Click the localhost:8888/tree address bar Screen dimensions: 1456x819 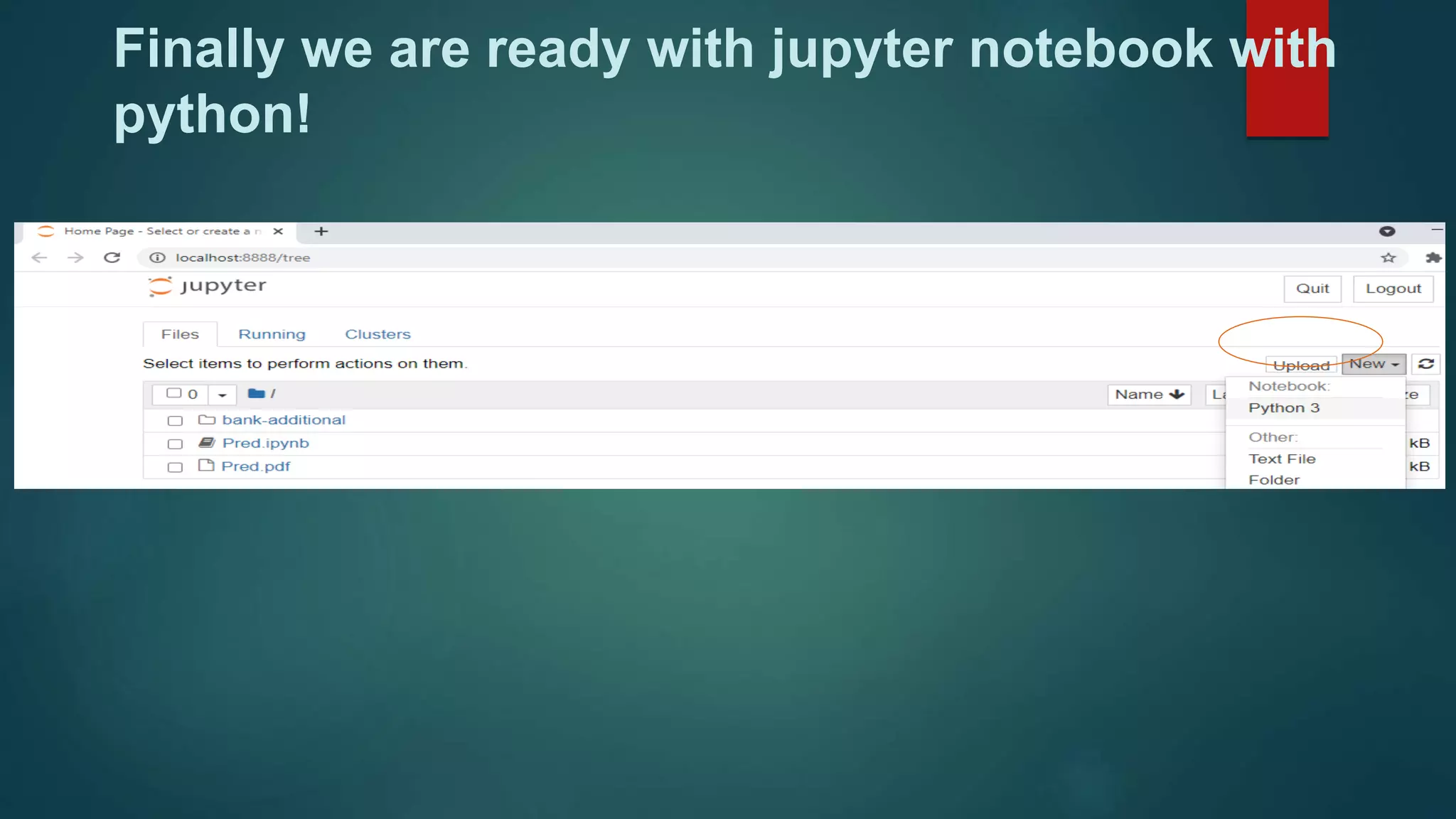[771, 257]
